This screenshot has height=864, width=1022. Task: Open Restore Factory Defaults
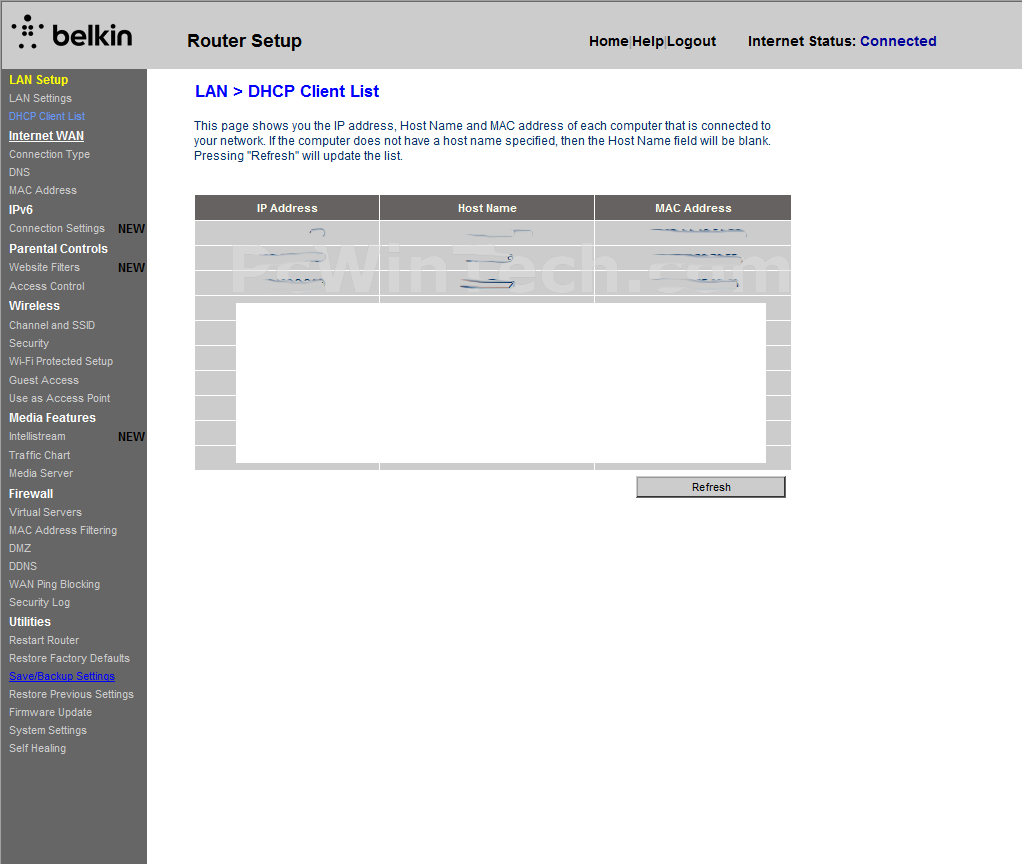[x=69, y=658]
